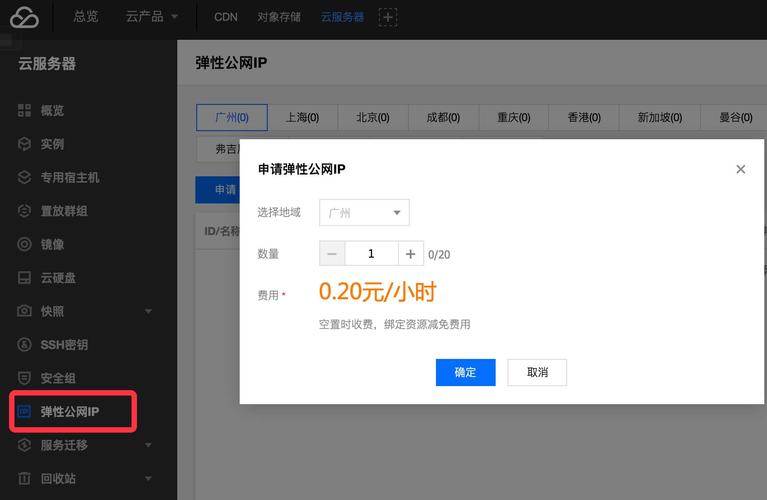Click the 云服务器 sidebar heading

47,64
